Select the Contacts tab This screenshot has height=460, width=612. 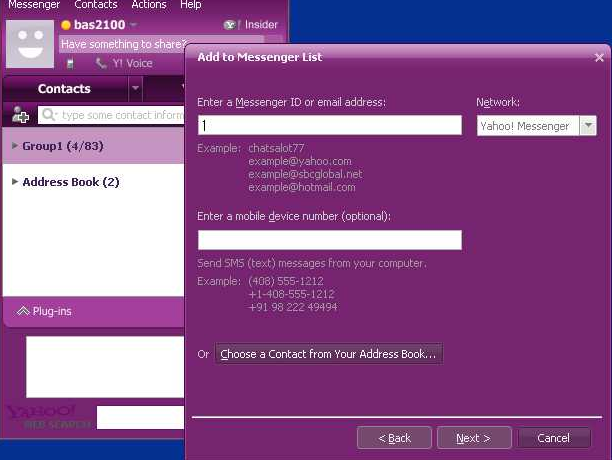pos(64,89)
